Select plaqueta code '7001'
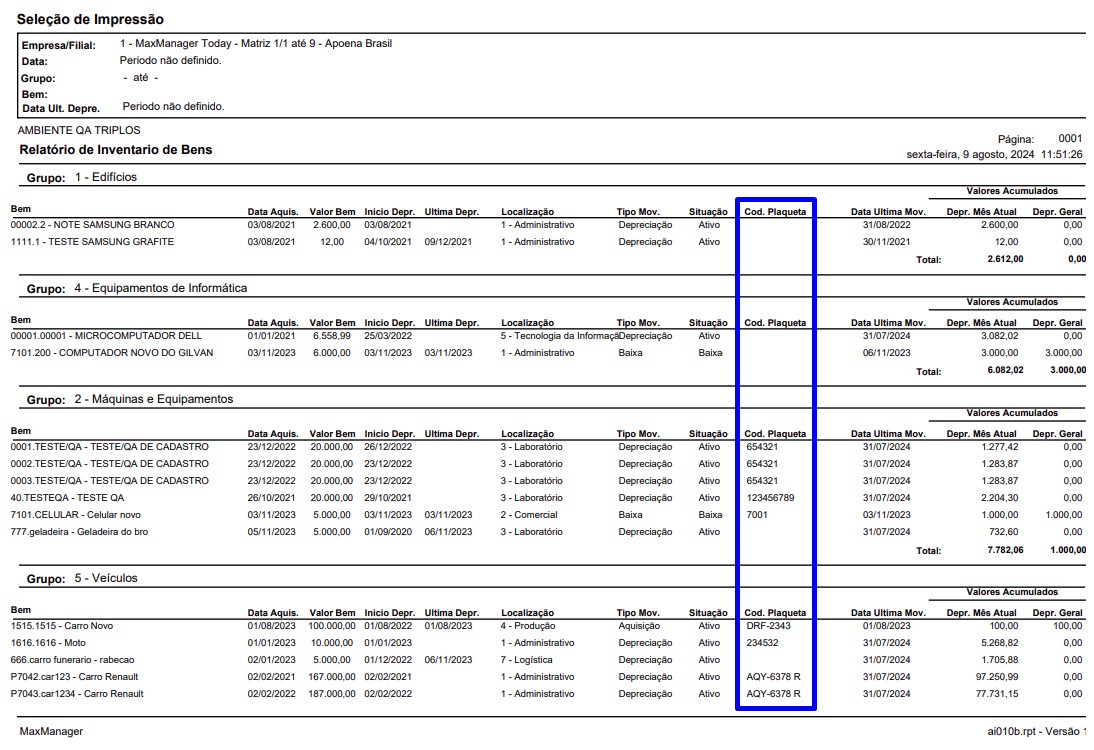The height and width of the screenshot is (750, 1094). point(757,515)
